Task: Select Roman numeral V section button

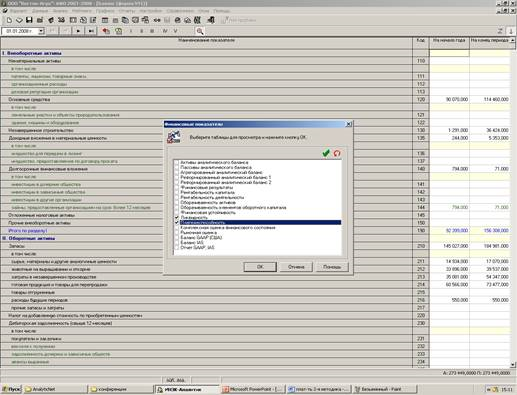Action: tap(175, 31)
